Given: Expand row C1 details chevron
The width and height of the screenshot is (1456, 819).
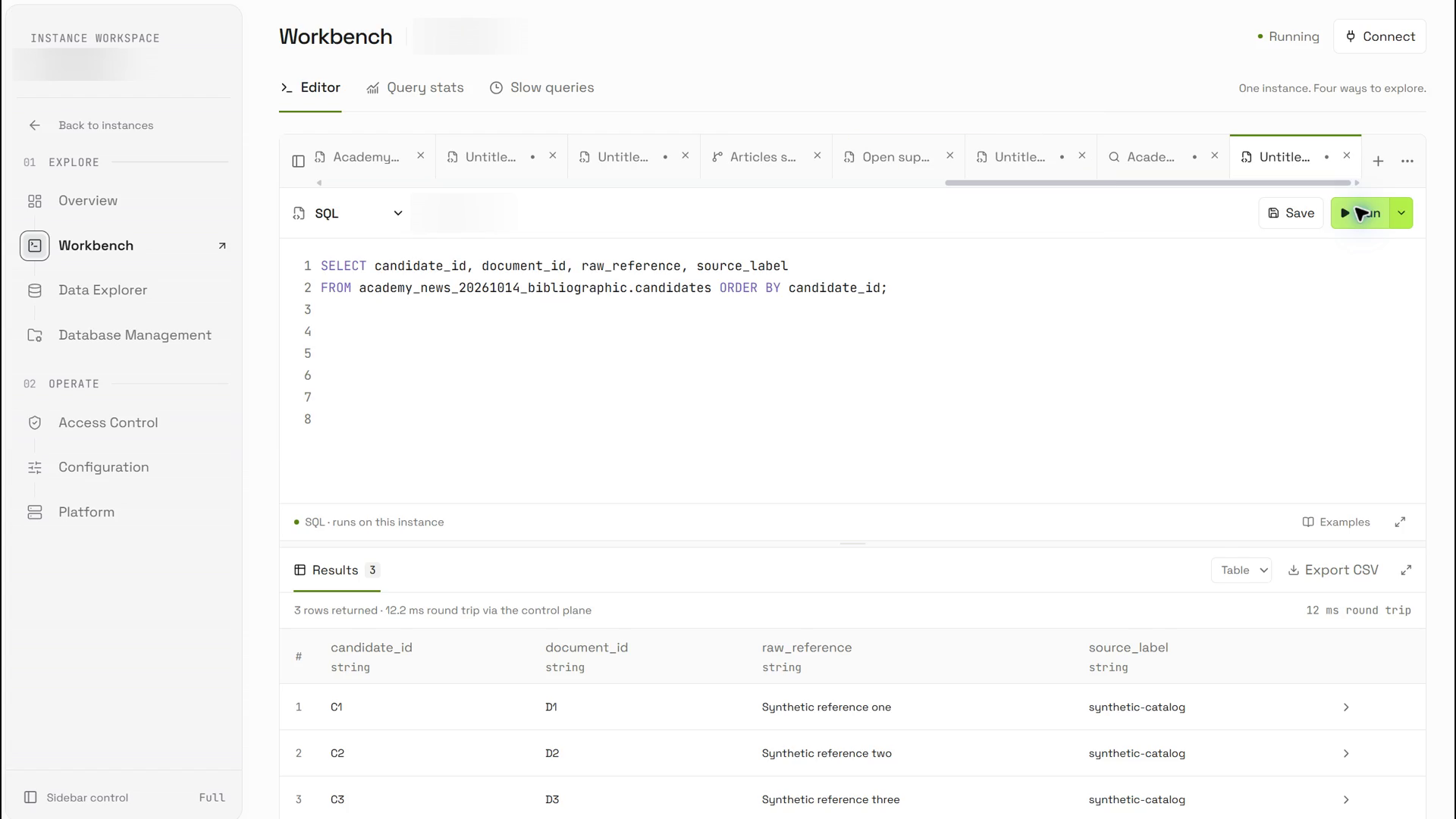Looking at the screenshot, I should click(x=1346, y=708).
